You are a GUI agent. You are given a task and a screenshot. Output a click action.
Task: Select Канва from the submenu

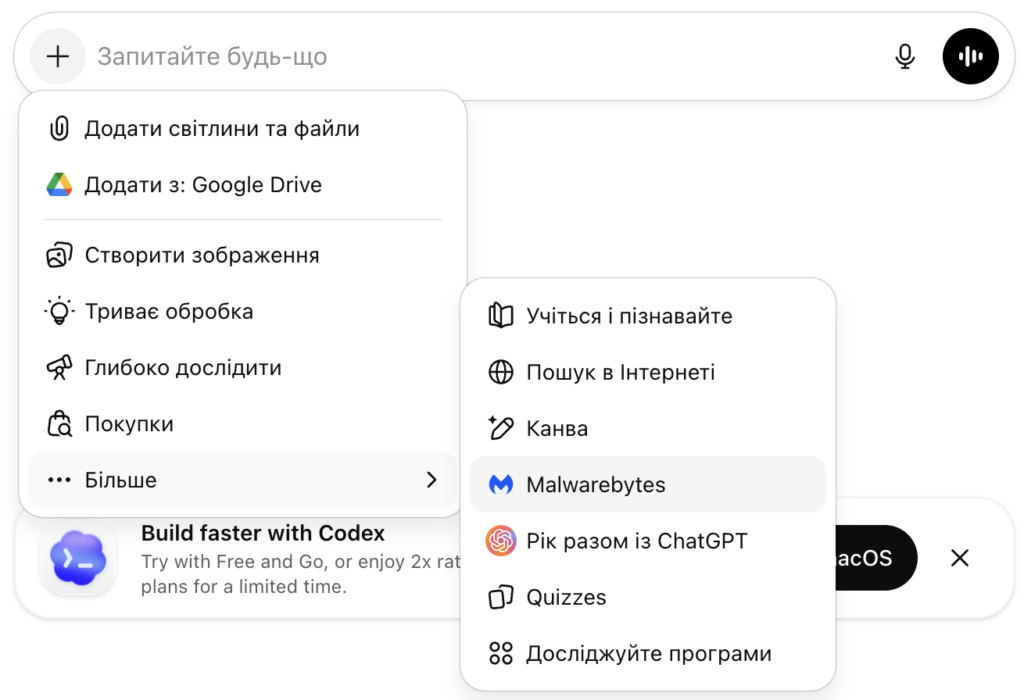point(557,429)
